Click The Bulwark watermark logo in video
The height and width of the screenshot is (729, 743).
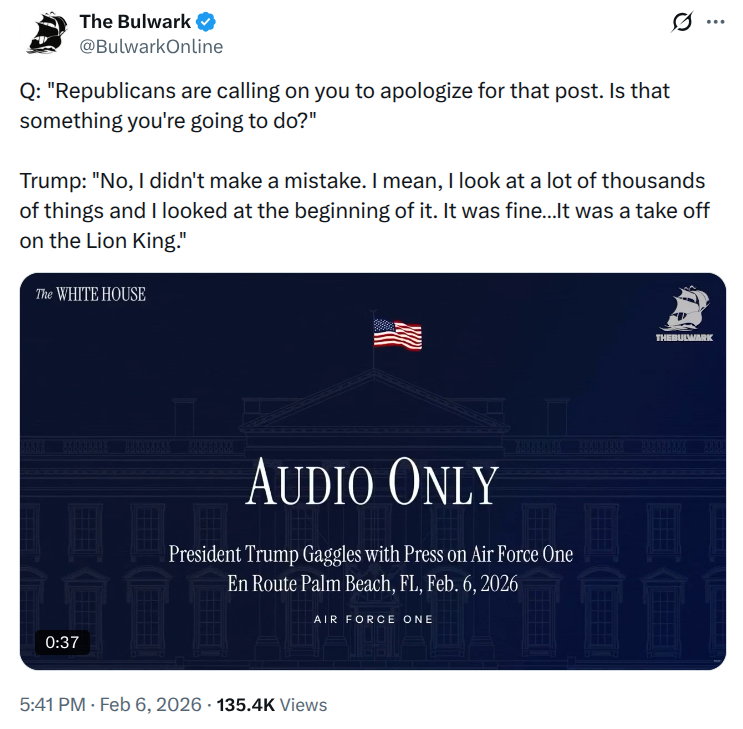coord(684,314)
